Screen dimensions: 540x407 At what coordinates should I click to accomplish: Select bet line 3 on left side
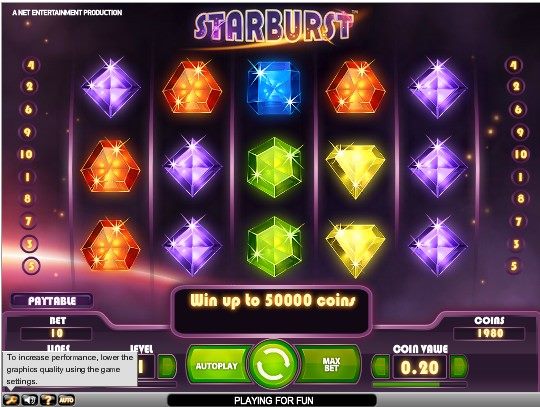point(30,244)
